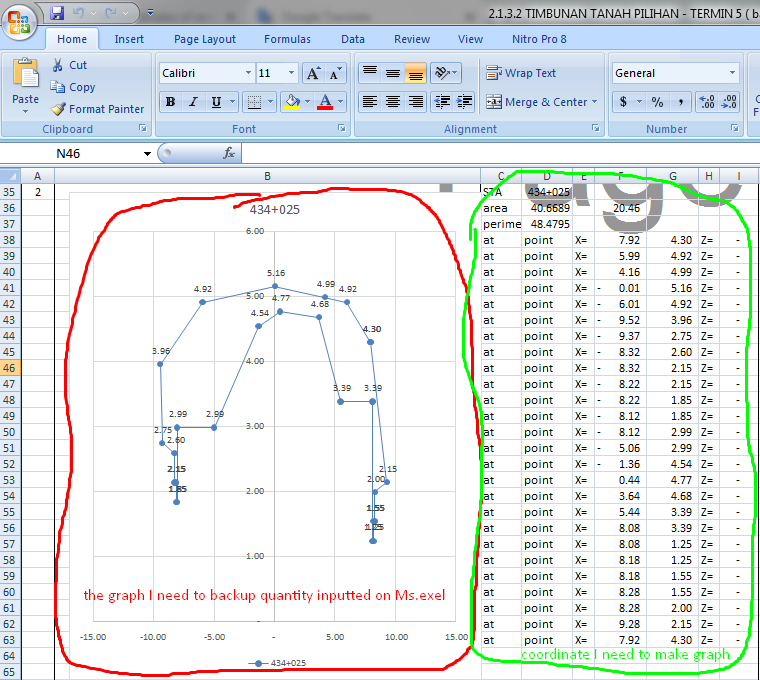Toggle bold formatting

pyautogui.click(x=171, y=102)
